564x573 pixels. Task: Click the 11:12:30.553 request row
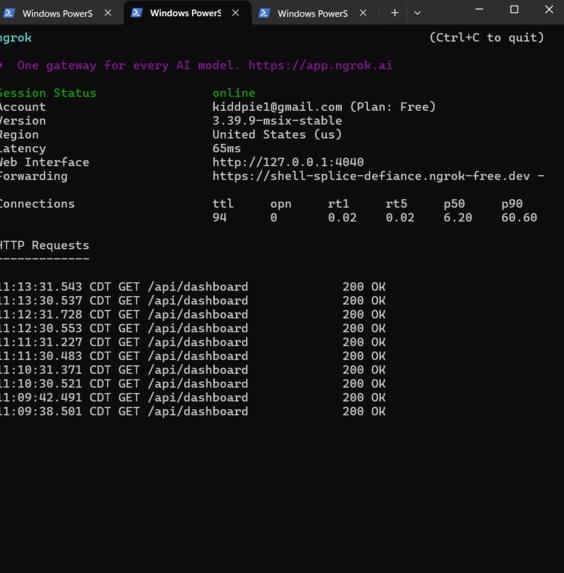[x=193, y=329]
